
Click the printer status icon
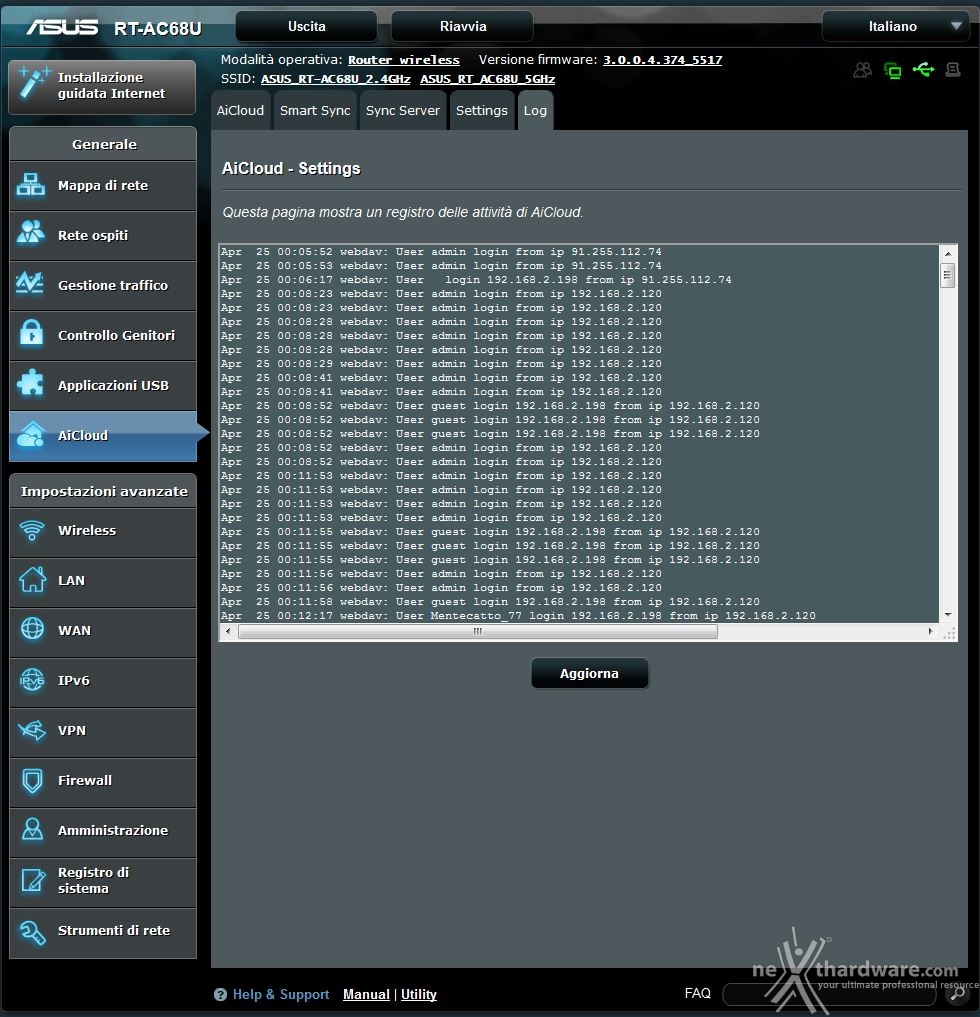pos(953,69)
